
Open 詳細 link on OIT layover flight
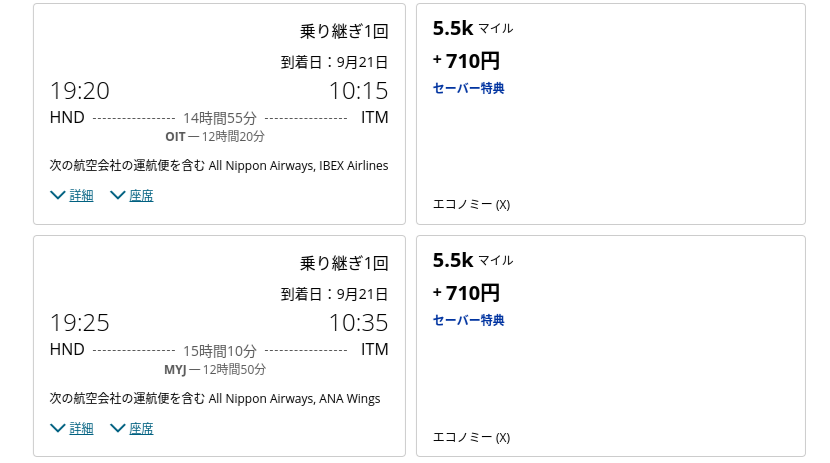point(82,195)
